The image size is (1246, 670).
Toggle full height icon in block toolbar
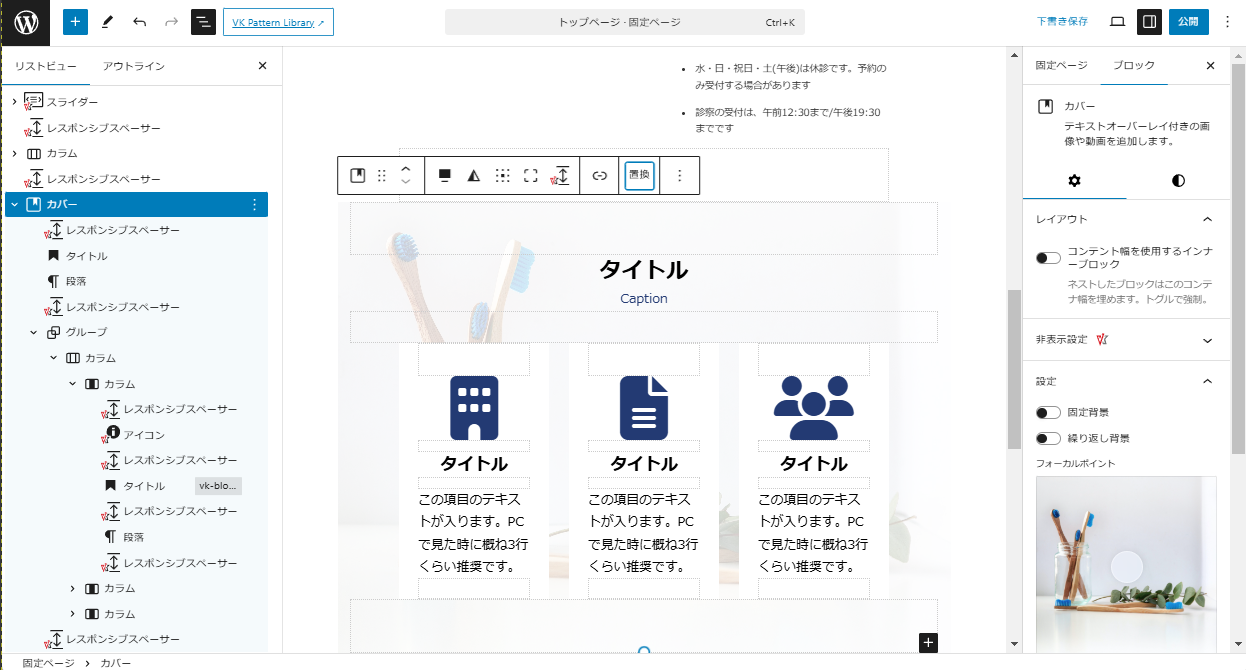(x=531, y=176)
